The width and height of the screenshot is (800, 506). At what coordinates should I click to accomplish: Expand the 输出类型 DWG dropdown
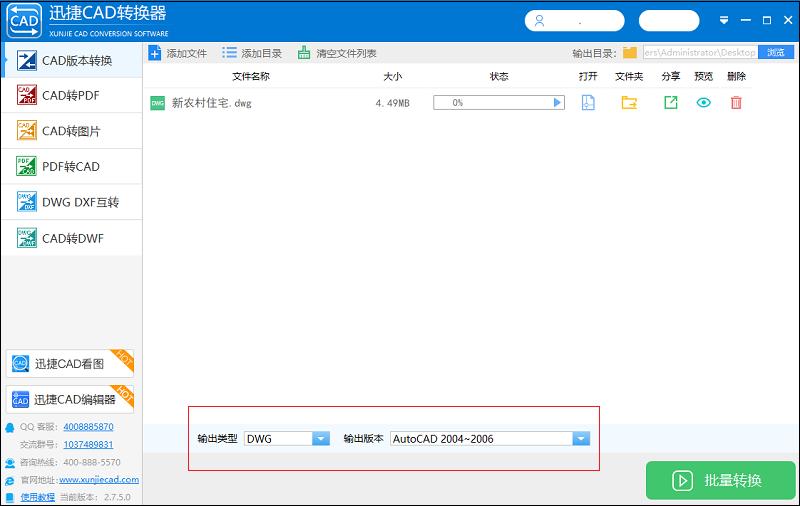click(321, 439)
